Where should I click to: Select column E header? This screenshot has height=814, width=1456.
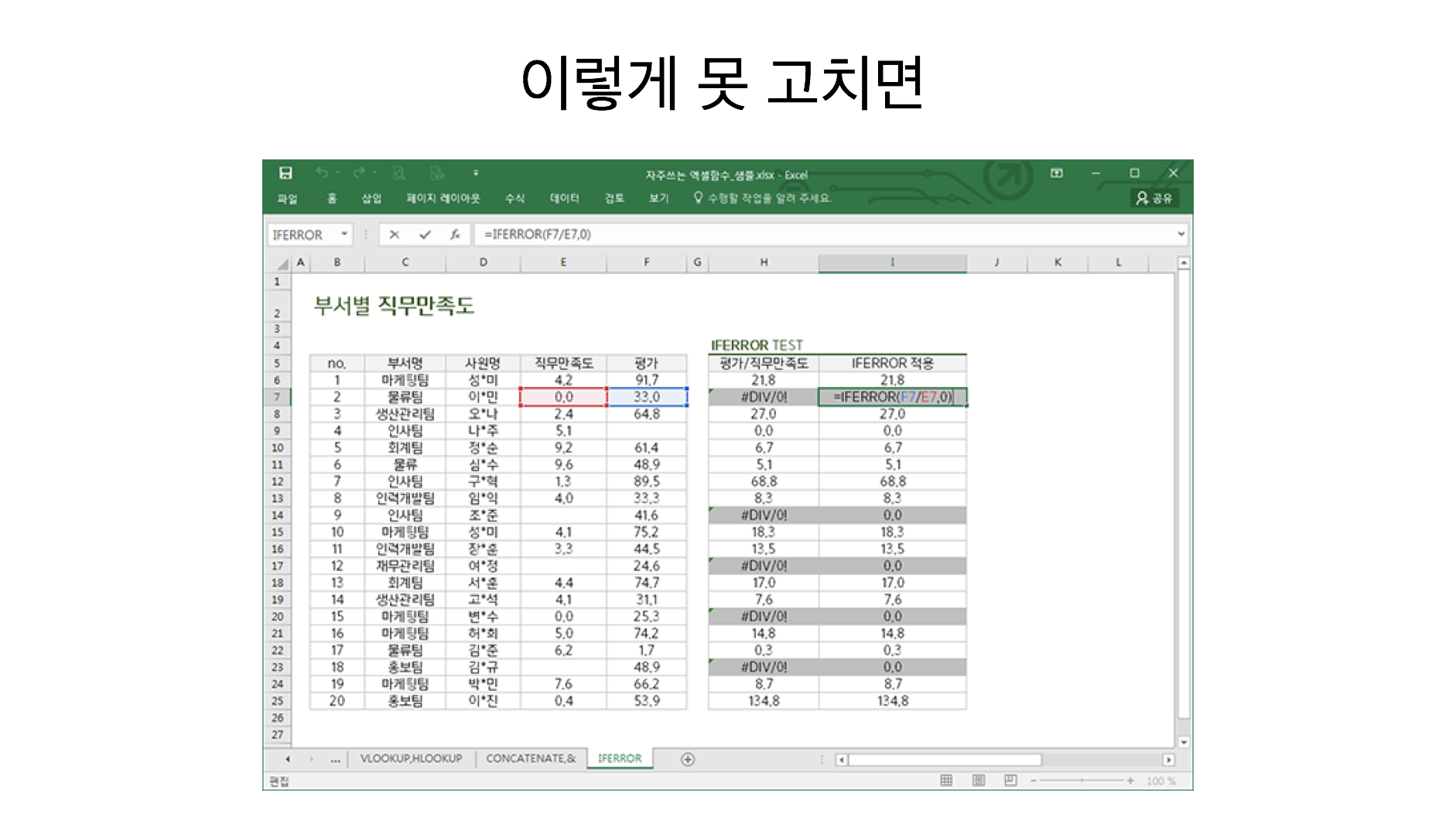click(x=563, y=263)
